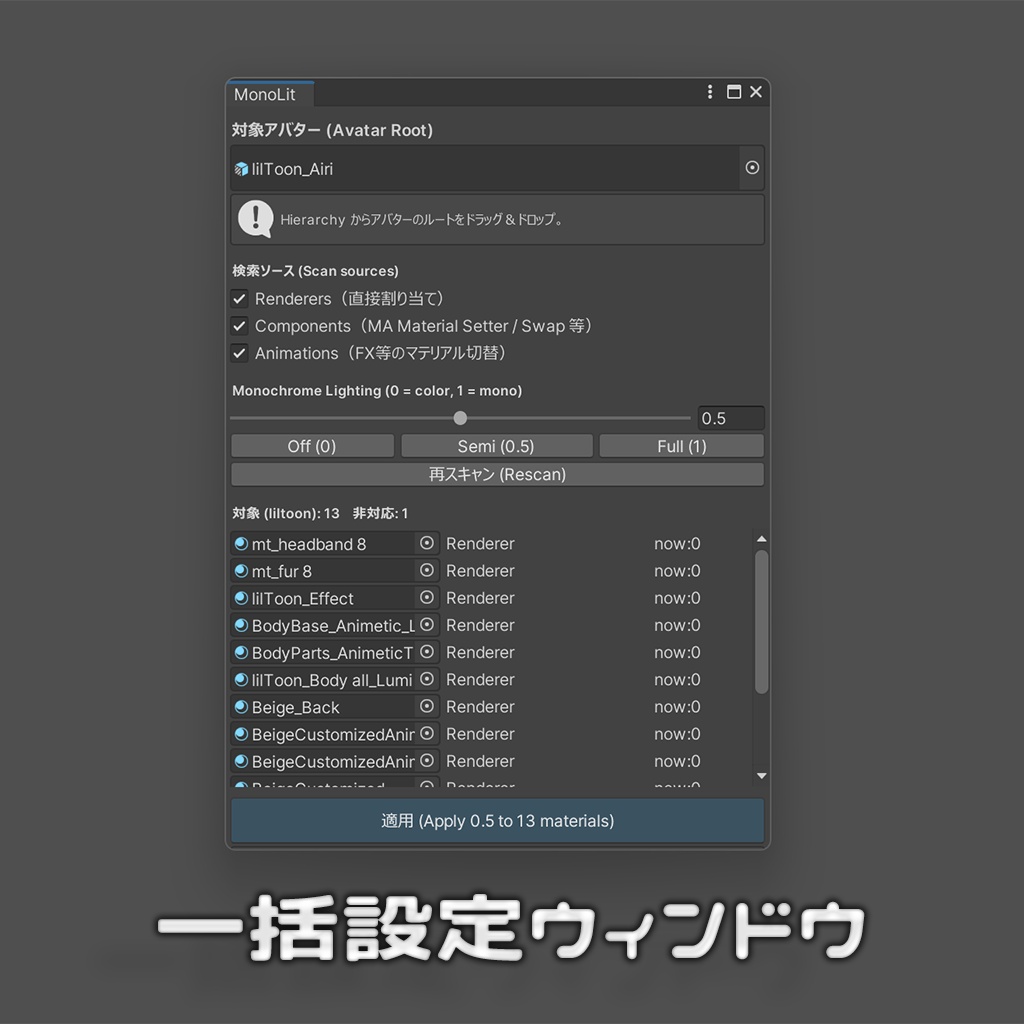Click the BodyParts_AnimeticT material sphere icon
Screen dimensions: 1024x1024
241,652
